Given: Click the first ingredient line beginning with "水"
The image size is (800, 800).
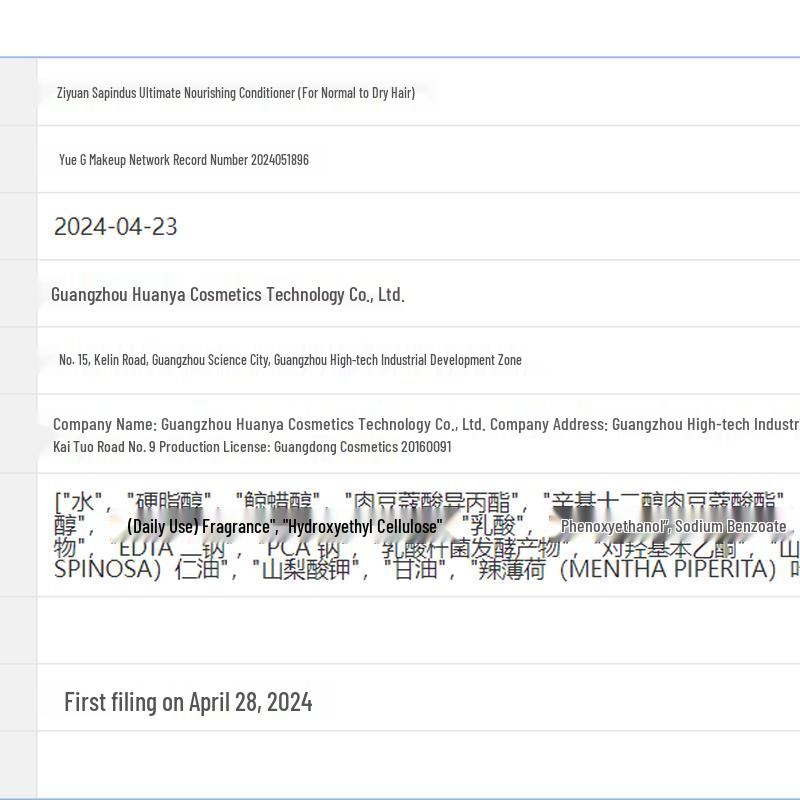Looking at the screenshot, I should tap(419, 502).
